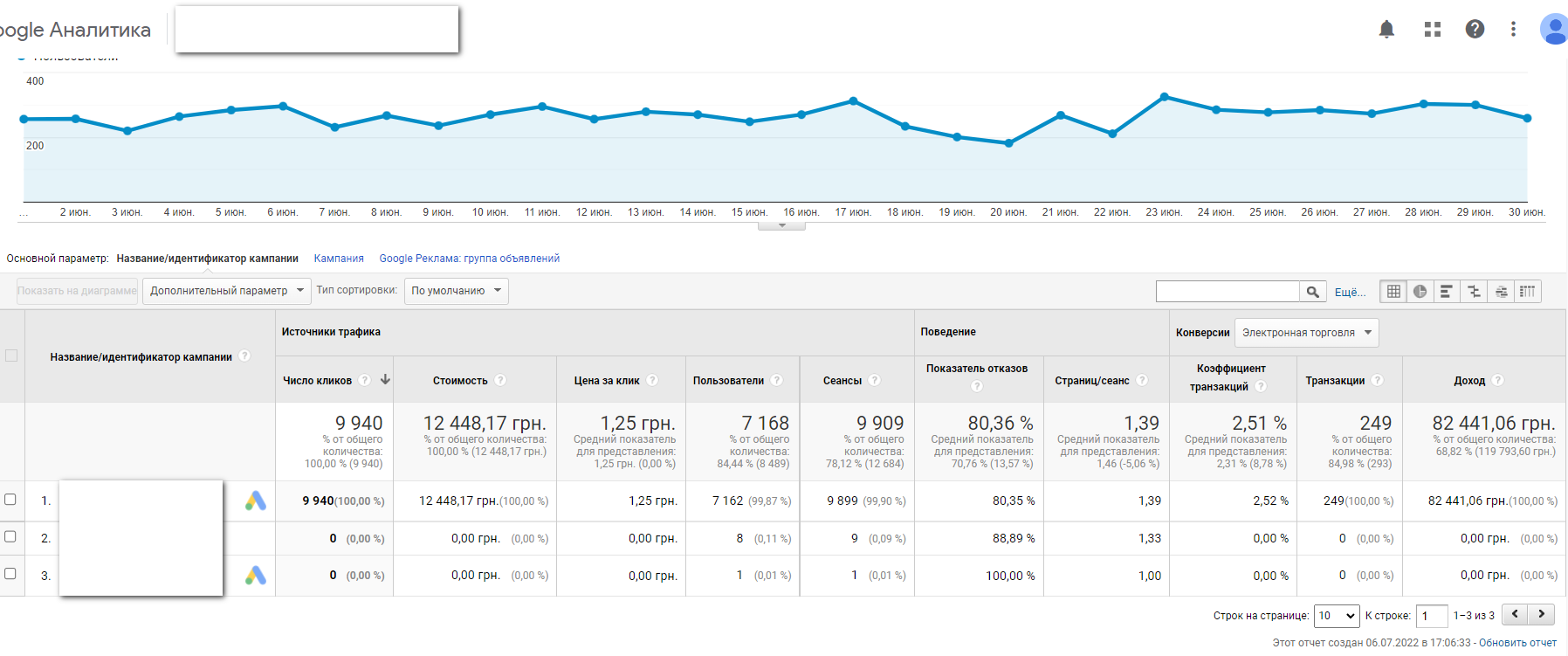Click the Обновить отчет link
The height and width of the screenshot is (656, 1568).
(x=1517, y=643)
